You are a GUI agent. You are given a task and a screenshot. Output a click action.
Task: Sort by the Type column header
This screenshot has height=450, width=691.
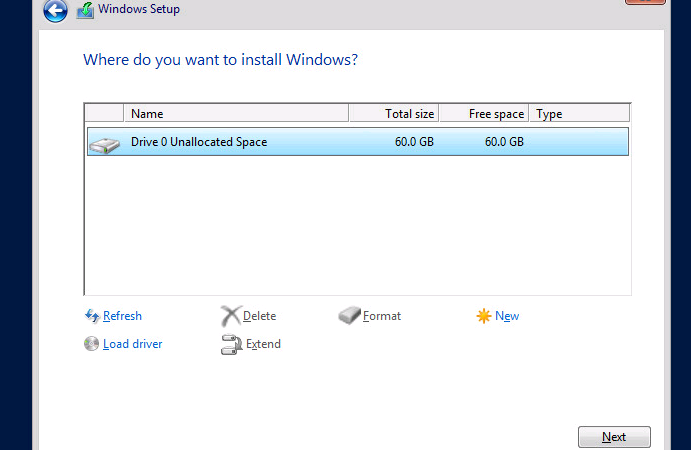(580, 113)
